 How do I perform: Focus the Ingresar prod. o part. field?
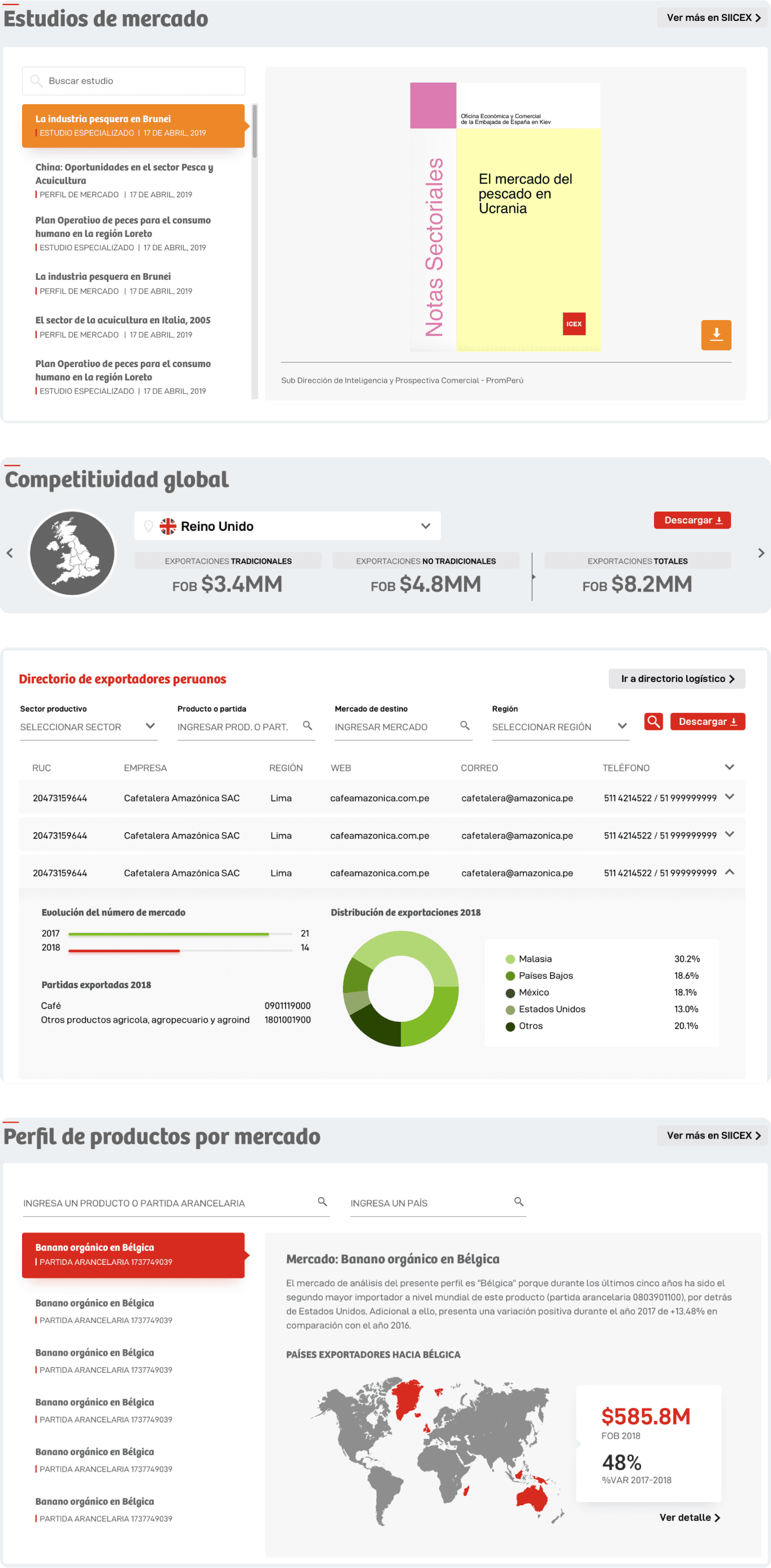[x=246, y=727]
